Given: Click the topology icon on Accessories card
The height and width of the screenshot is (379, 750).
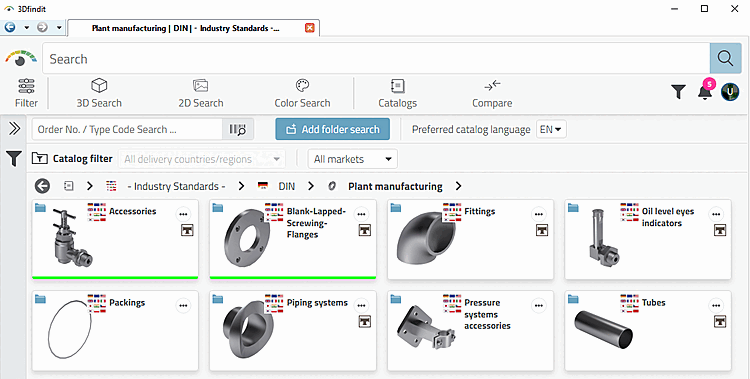Looking at the screenshot, I should pos(187,230).
